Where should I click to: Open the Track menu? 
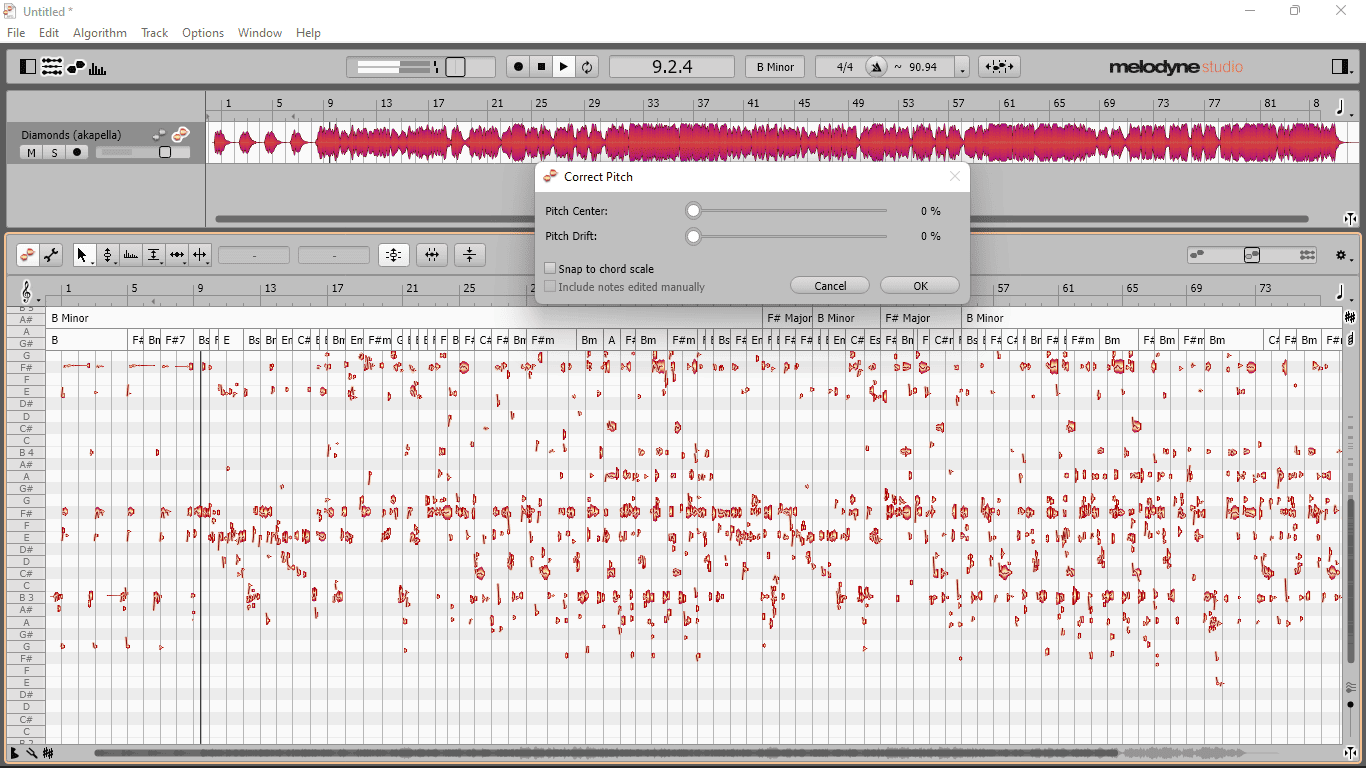click(x=154, y=33)
